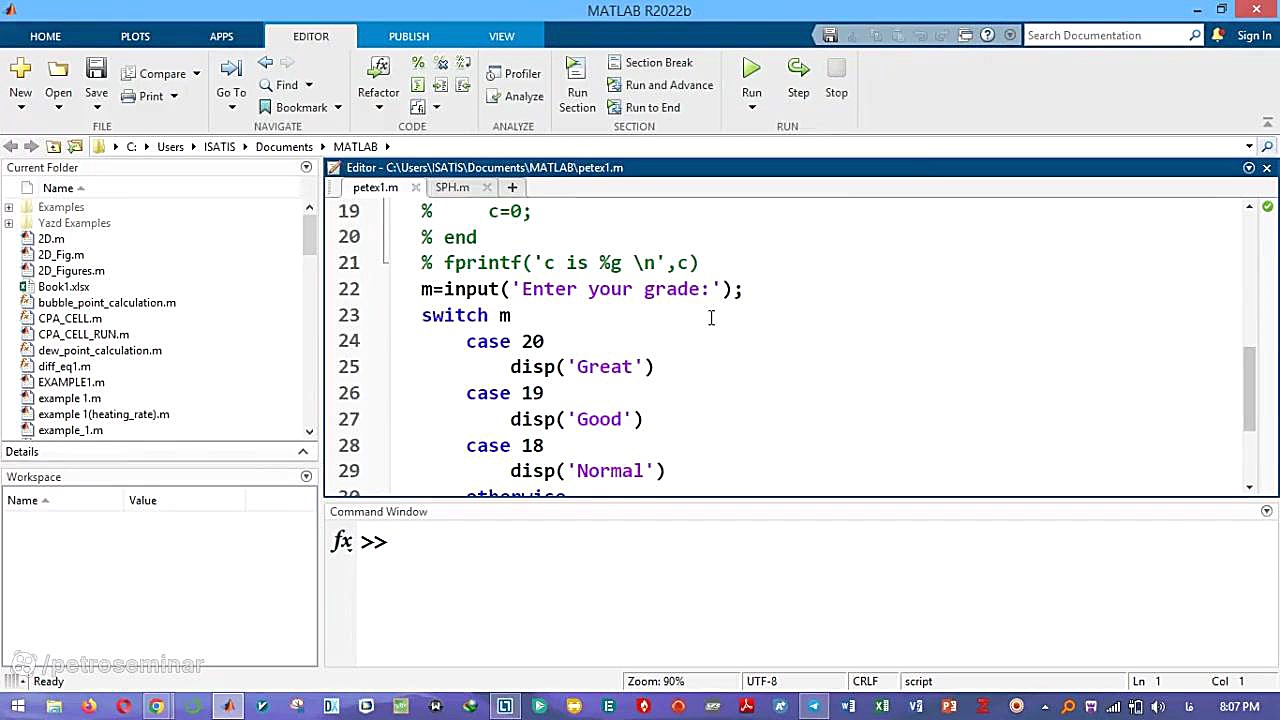Collapse the Details panel

click(x=303, y=452)
